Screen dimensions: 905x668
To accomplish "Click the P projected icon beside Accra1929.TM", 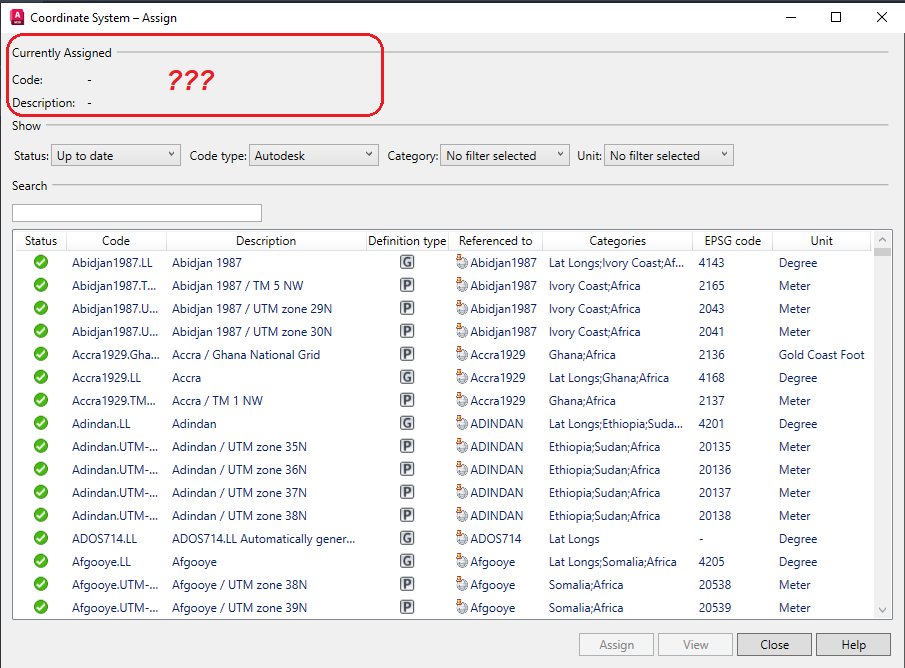I will (x=407, y=400).
